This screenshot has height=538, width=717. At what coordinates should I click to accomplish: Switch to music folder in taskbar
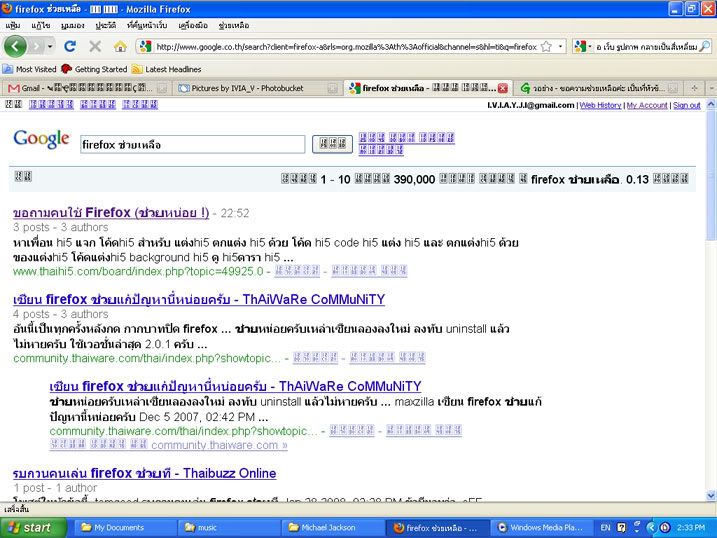pyautogui.click(x=229, y=527)
